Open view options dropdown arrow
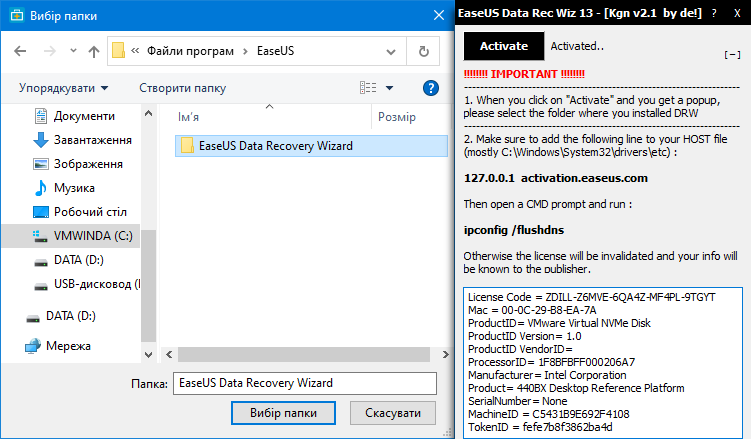The width and height of the screenshot is (751, 439). click(x=389, y=88)
